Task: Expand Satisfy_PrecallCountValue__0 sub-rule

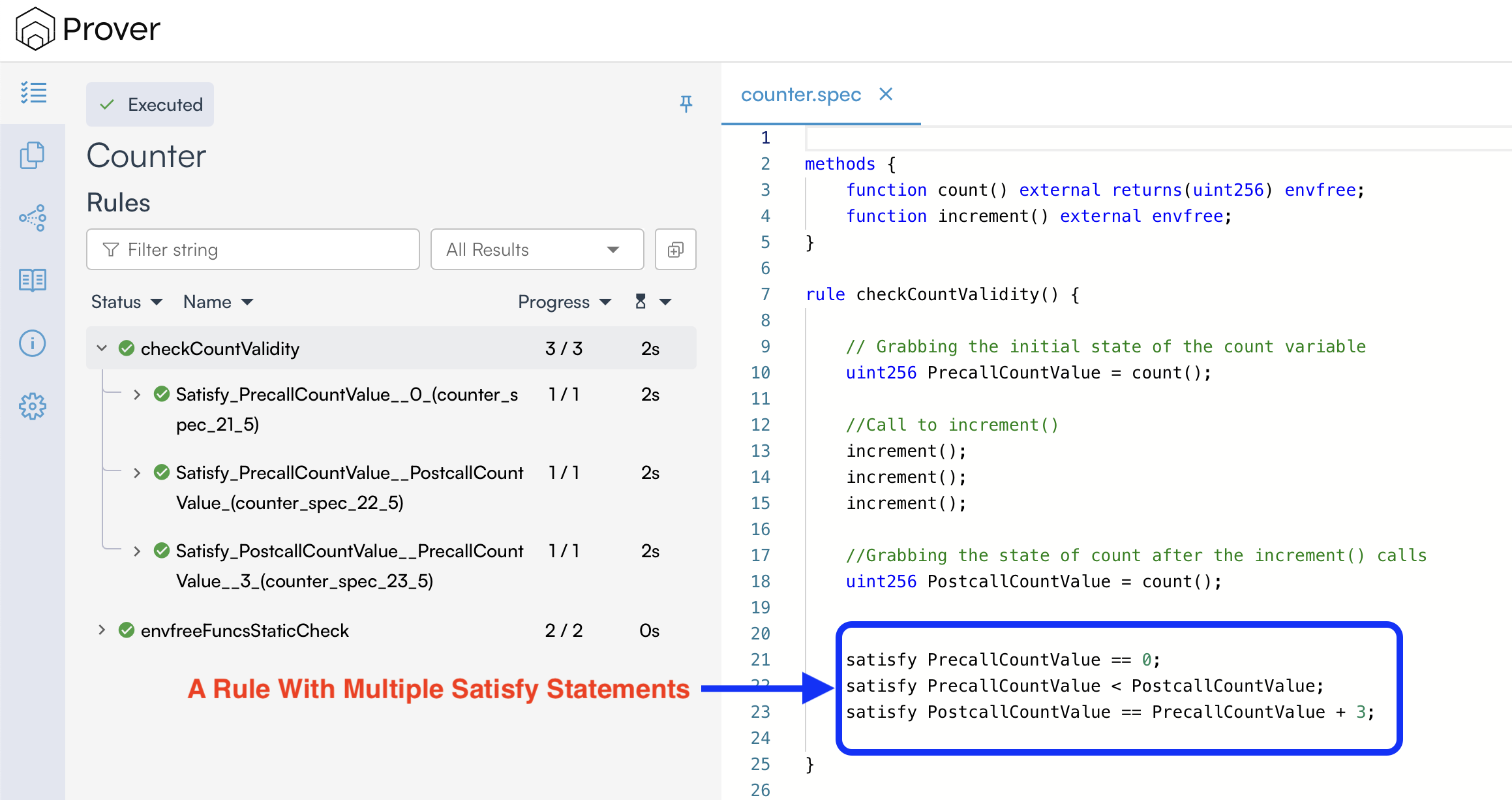Action: (137, 395)
